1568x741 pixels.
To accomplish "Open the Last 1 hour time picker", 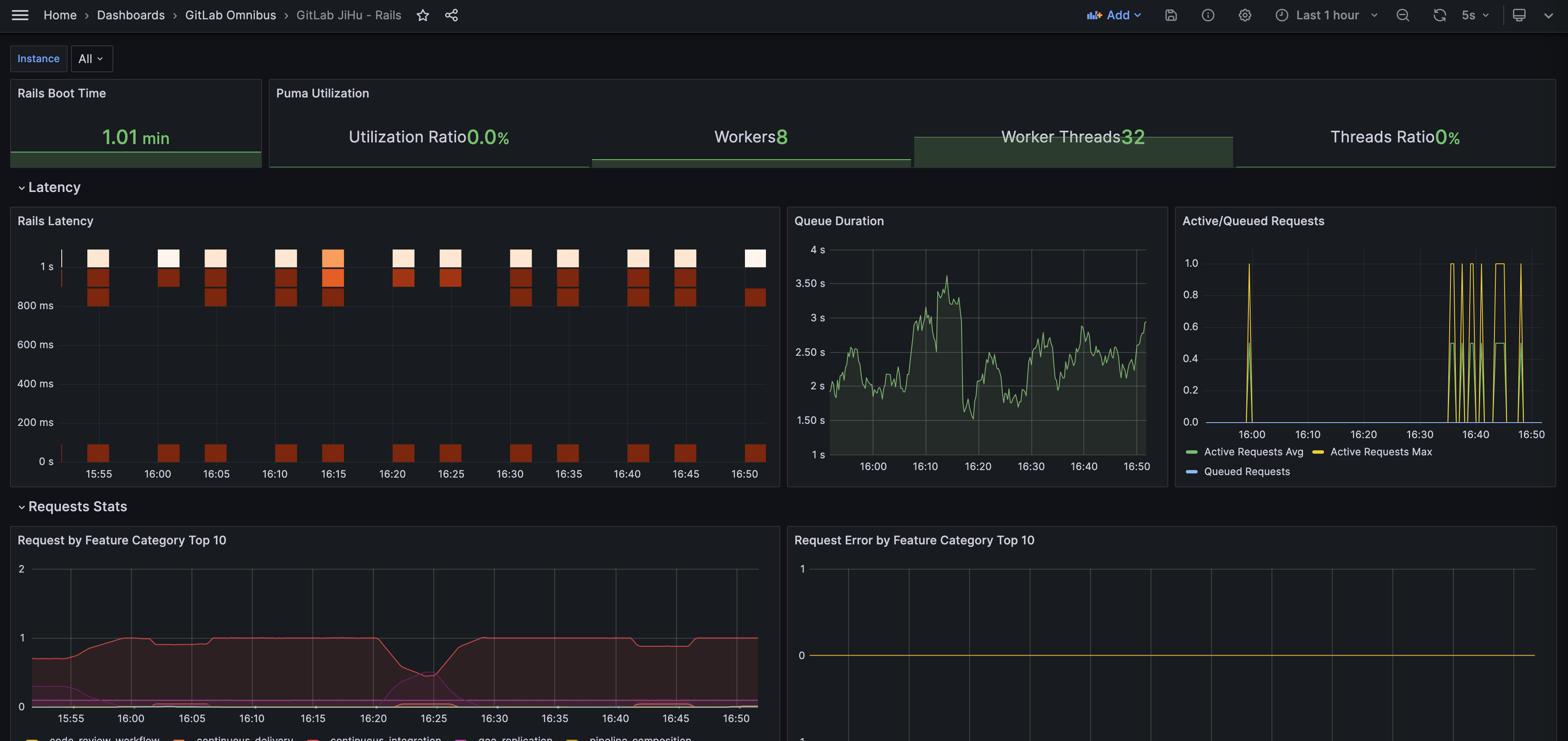I will click(1327, 15).
